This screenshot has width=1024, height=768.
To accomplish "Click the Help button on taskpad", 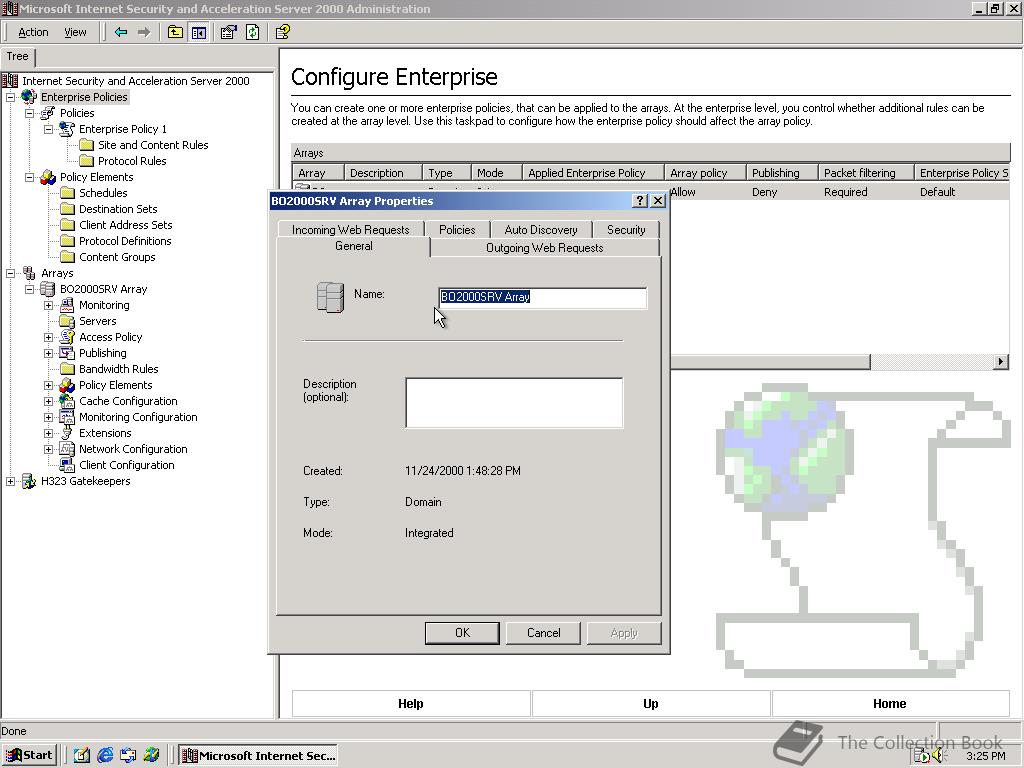I will click(x=411, y=703).
